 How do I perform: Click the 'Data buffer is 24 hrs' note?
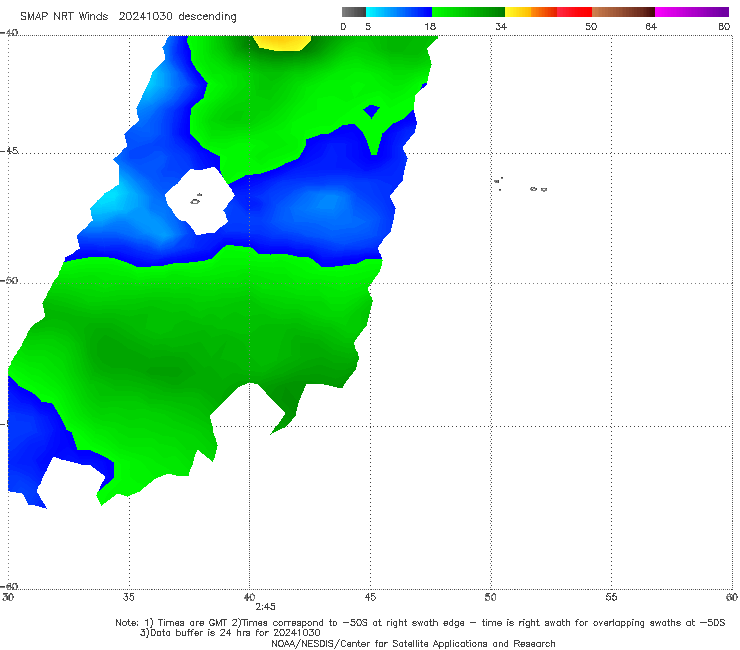pyautogui.click(x=230, y=633)
